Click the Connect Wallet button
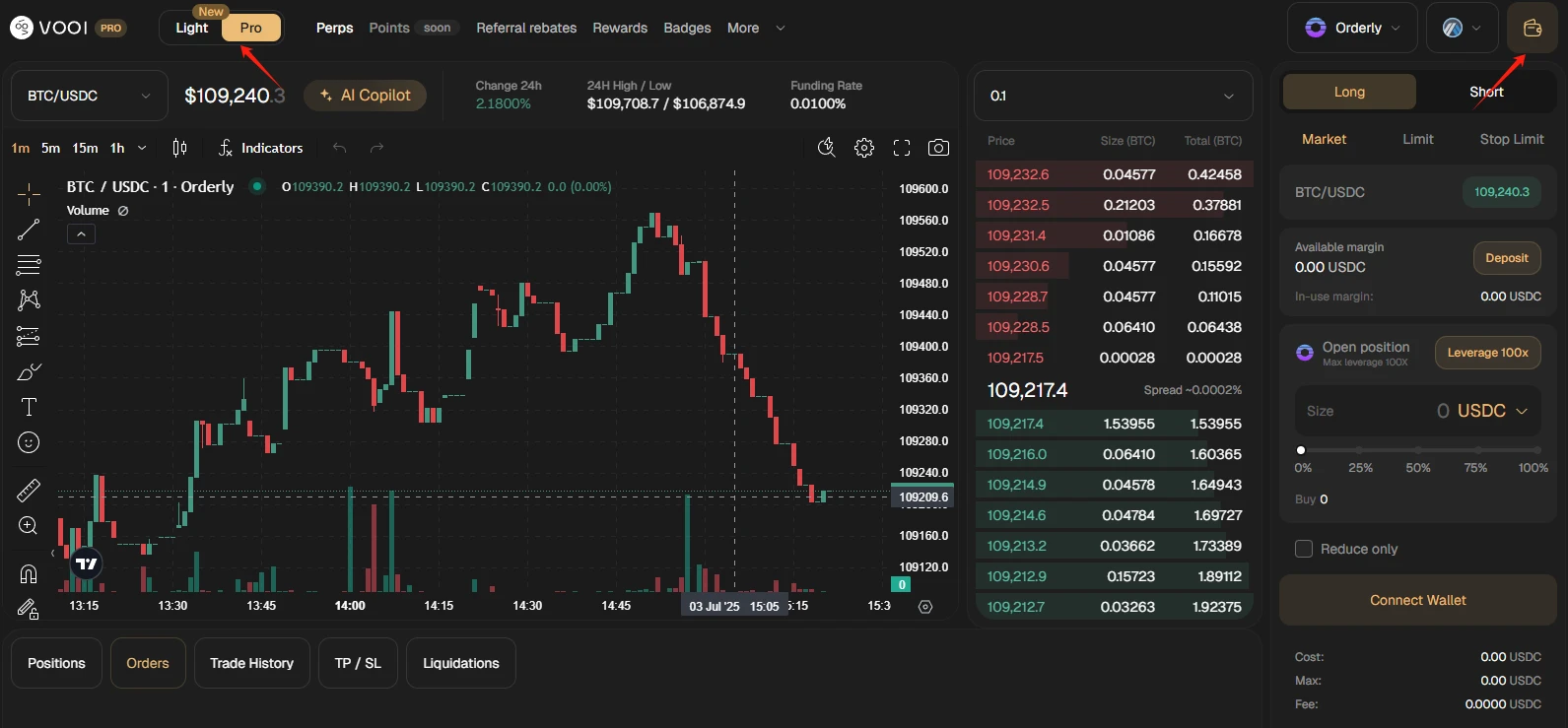The height and width of the screenshot is (728, 1568). pos(1417,600)
